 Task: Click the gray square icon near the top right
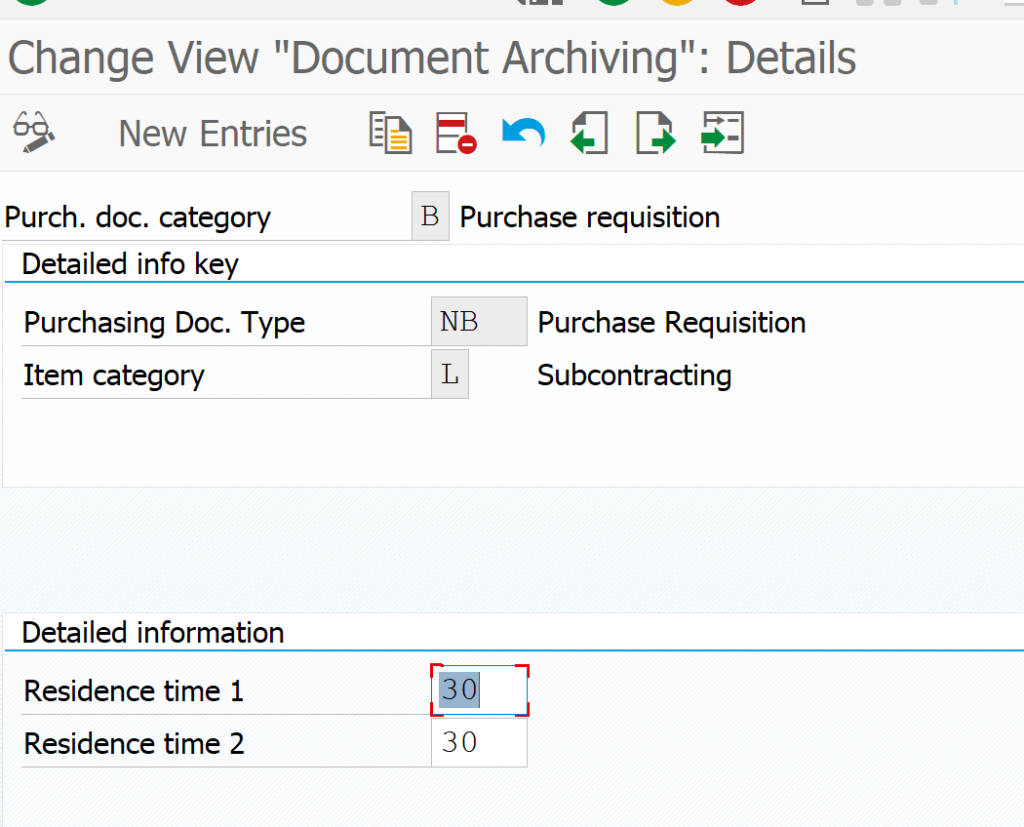pyautogui.click(x=813, y=3)
